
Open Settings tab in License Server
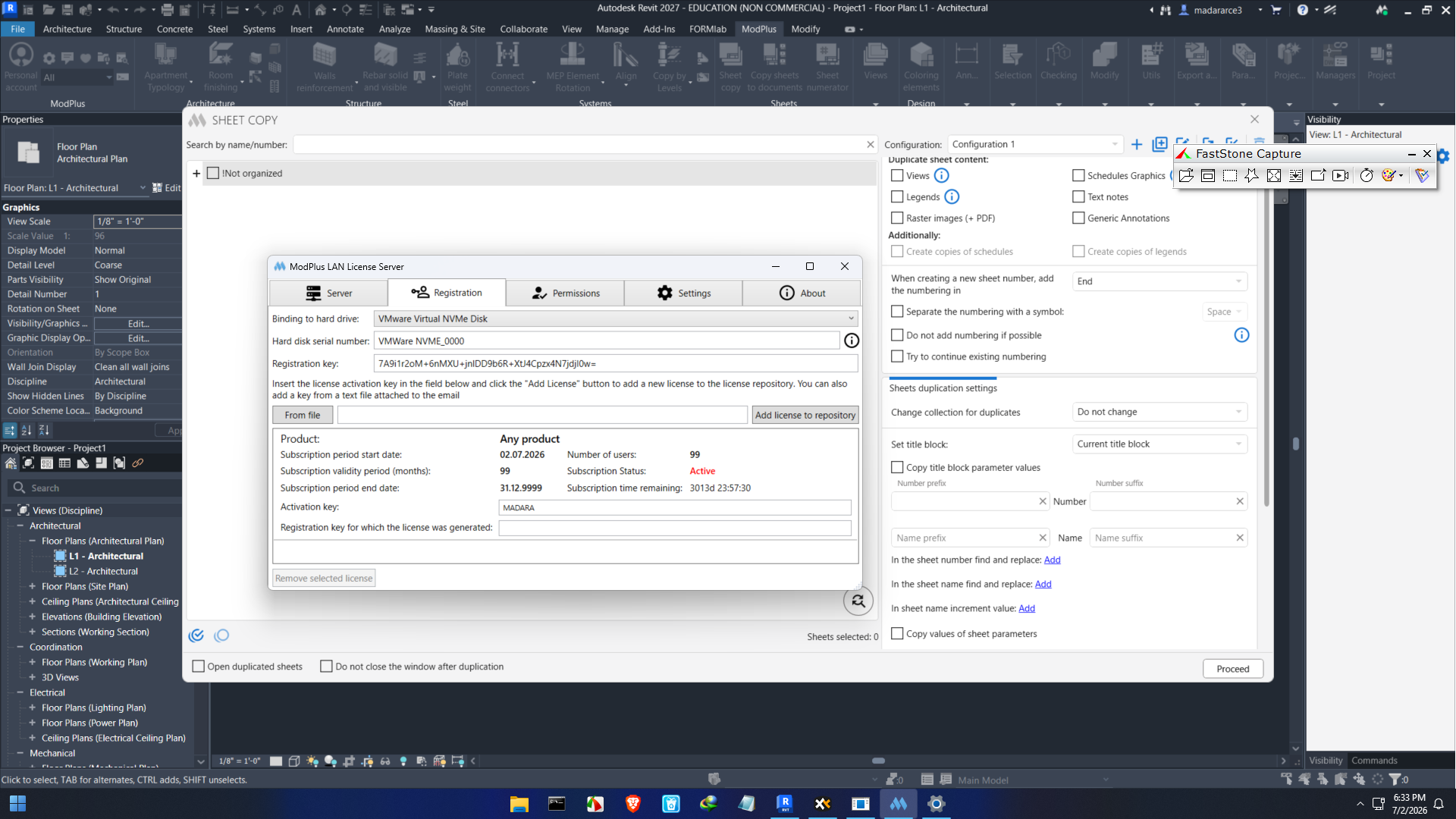point(683,293)
